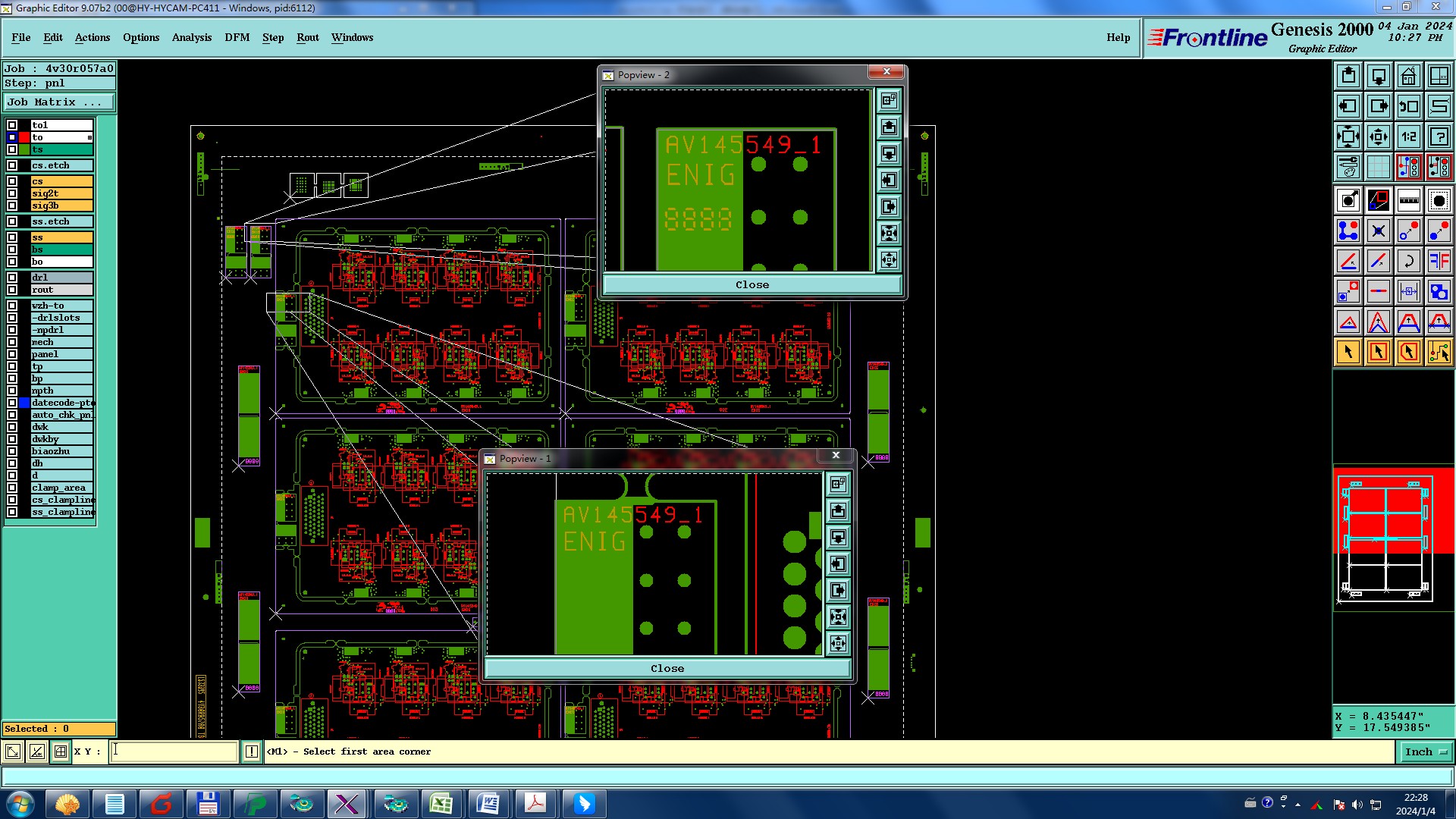Open the Options menu
The width and height of the screenshot is (1456, 819).
tap(141, 37)
